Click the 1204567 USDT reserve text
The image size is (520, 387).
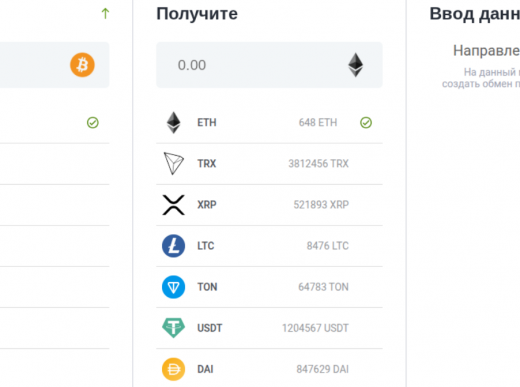[x=315, y=328]
